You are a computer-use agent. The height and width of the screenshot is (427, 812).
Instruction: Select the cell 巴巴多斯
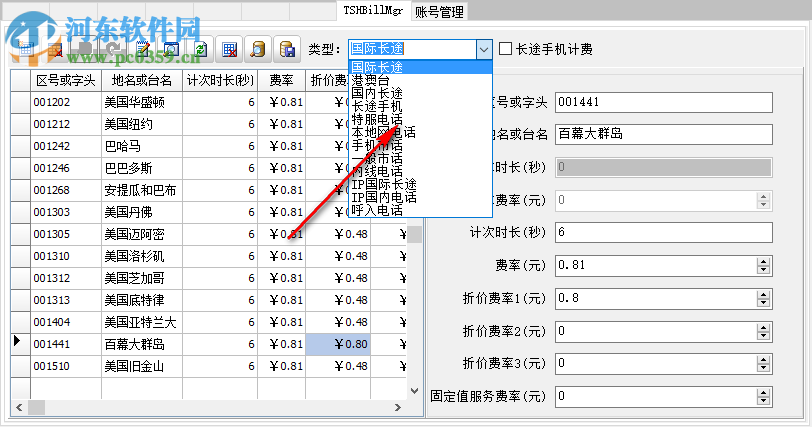point(142,168)
